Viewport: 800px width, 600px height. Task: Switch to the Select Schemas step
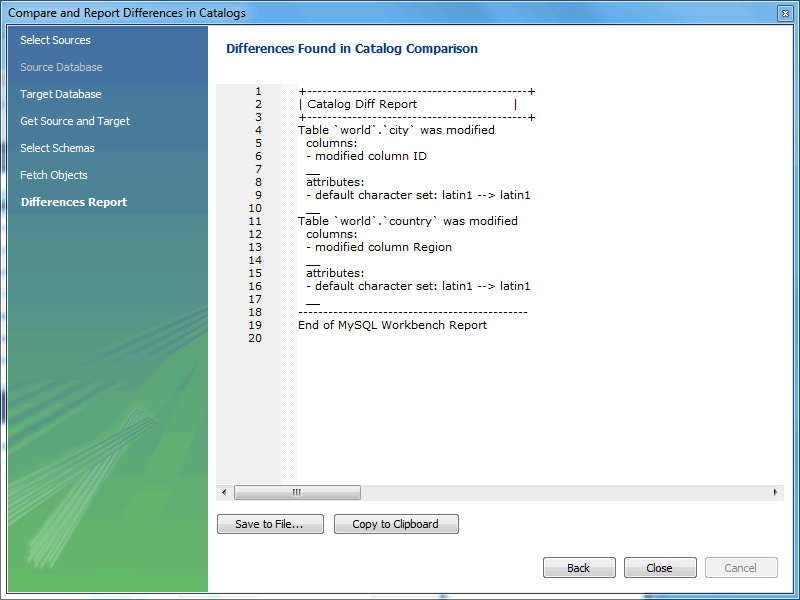pyautogui.click(x=57, y=148)
